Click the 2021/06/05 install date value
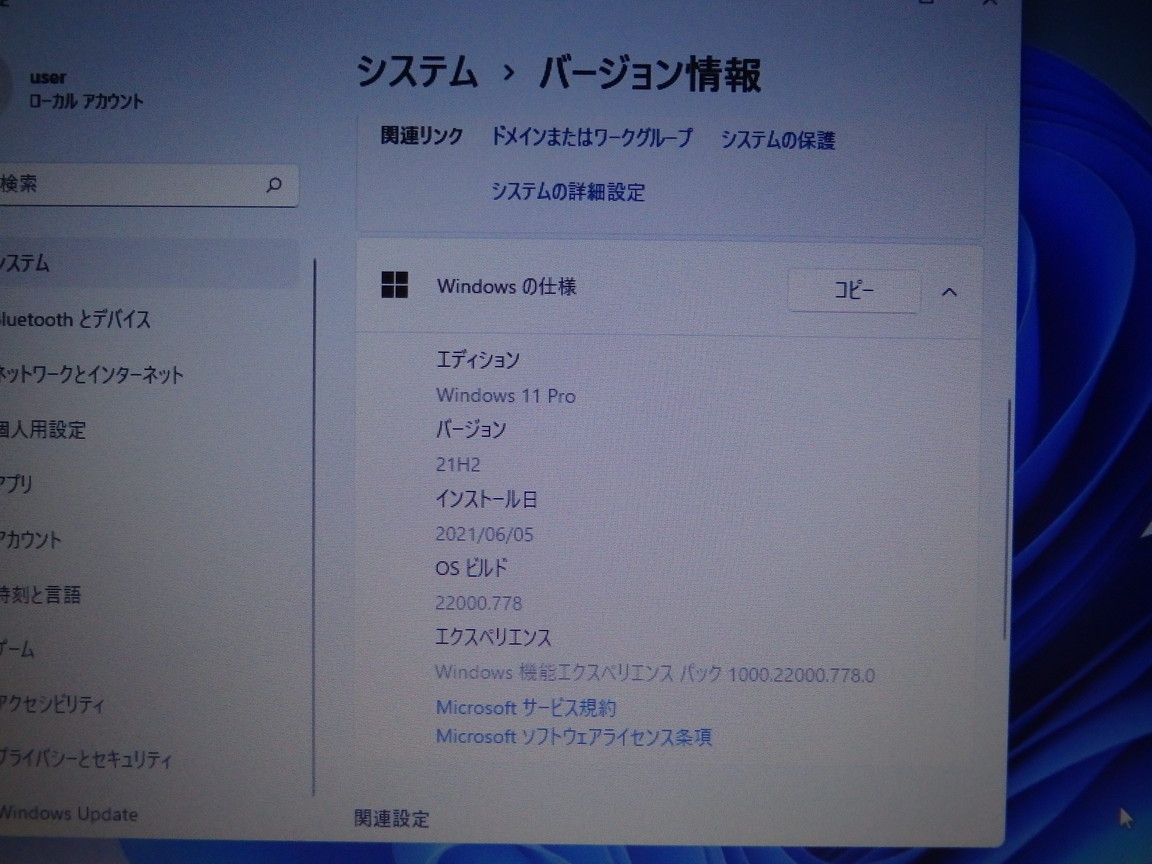Screen dimensions: 1152x864 484,534
